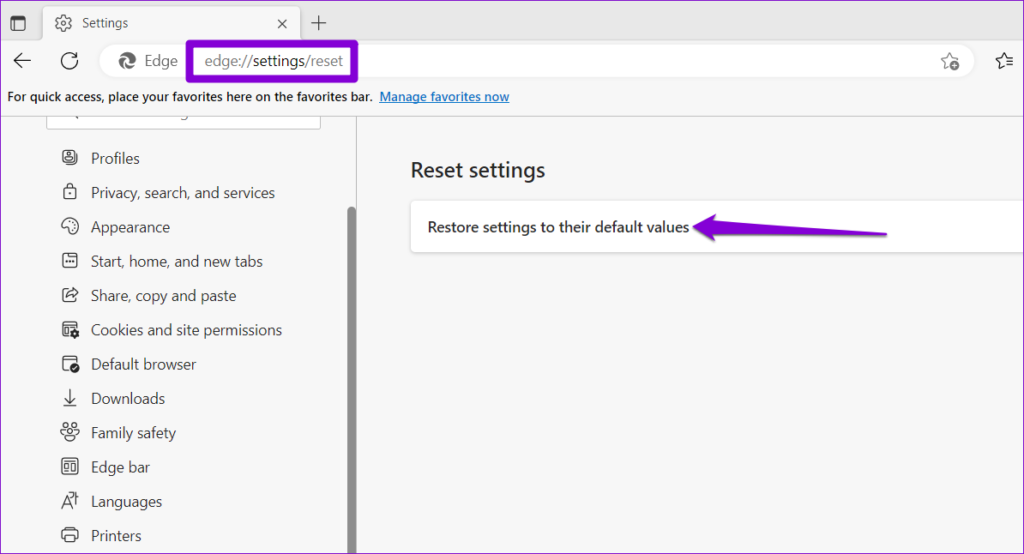The height and width of the screenshot is (554, 1024).
Task: Click the Settings tab gear icon
Action: coord(63,24)
